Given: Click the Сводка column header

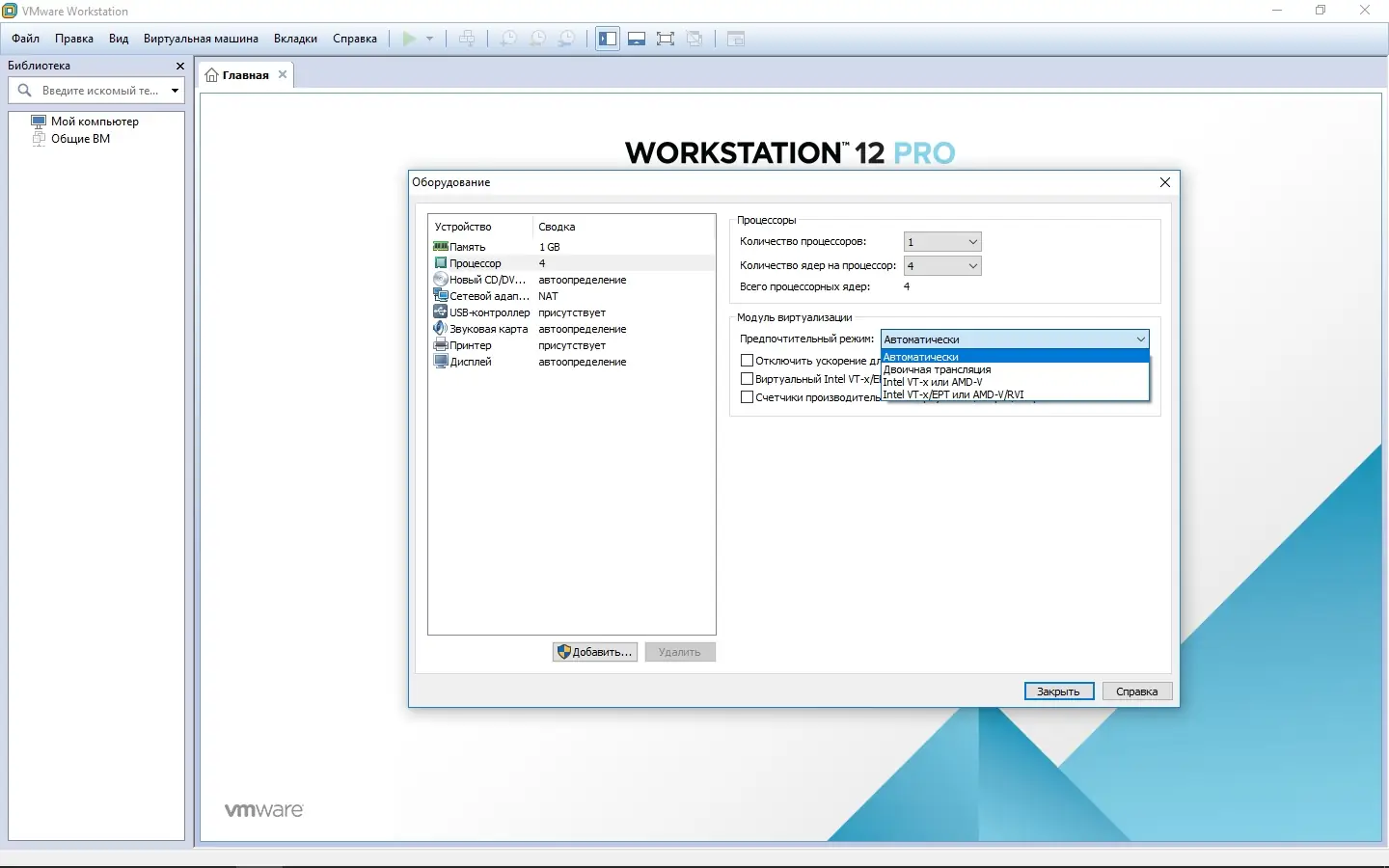Looking at the screenshot, I should click(x=624, y=227).
